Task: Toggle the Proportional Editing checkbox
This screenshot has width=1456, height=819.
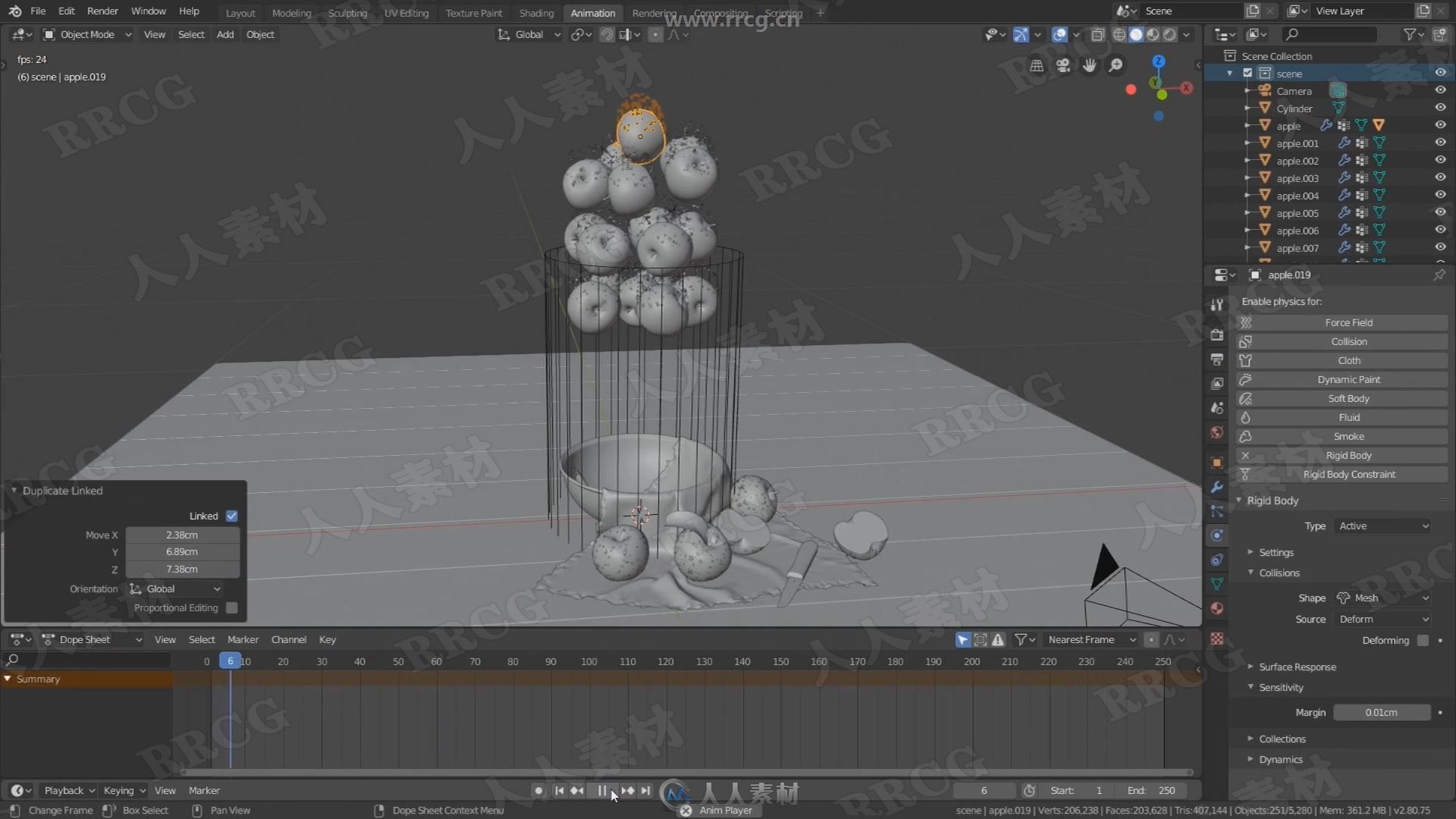Action: (231, 607)
